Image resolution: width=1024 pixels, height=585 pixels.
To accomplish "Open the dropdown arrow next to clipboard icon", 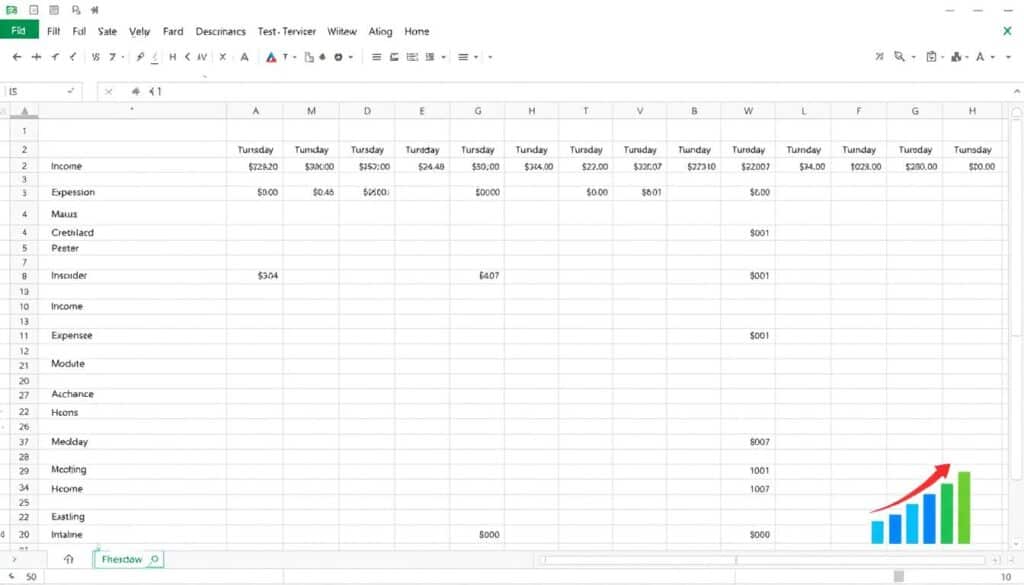I will coord(942,57).
